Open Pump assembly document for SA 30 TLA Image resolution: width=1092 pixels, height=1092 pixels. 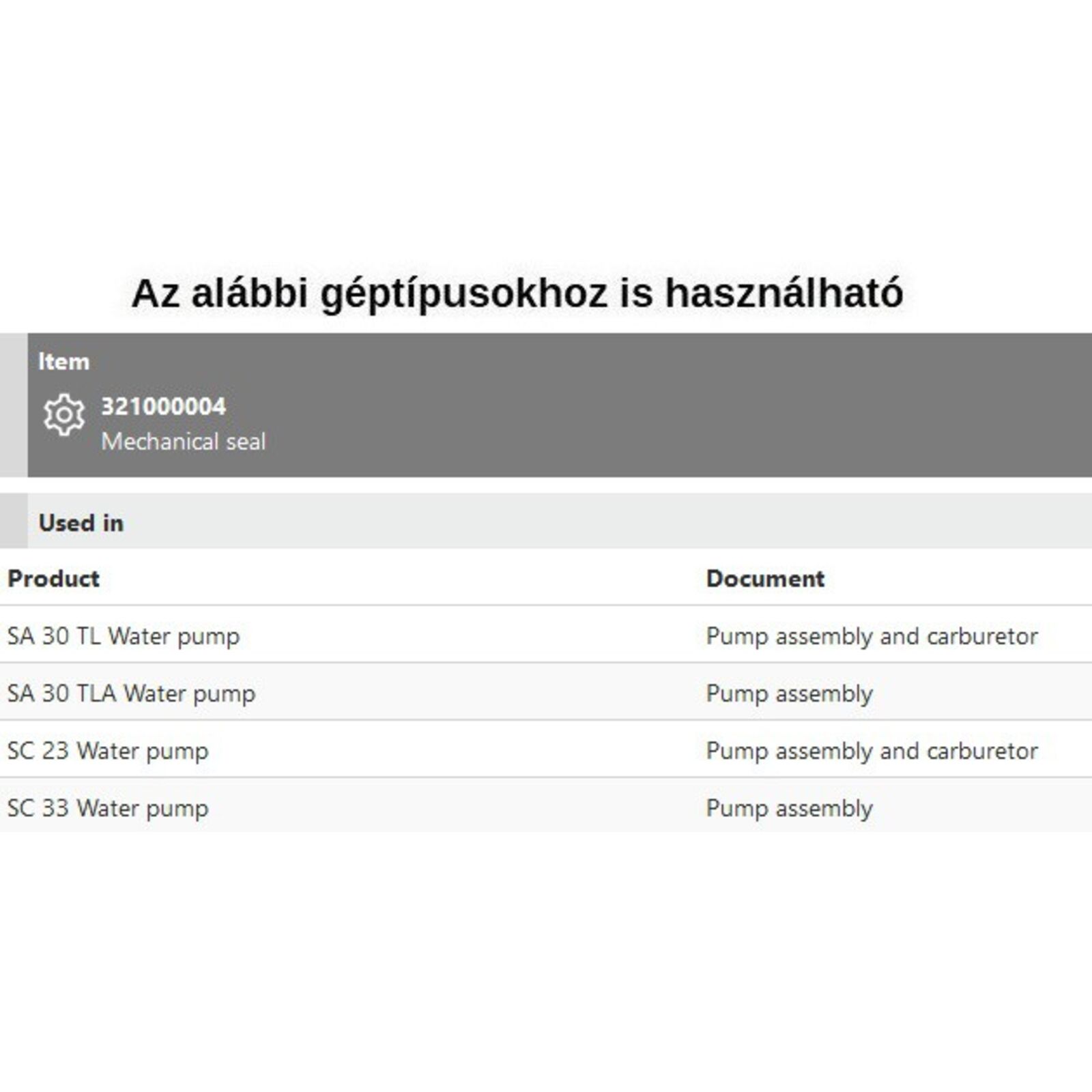(789, 693)
